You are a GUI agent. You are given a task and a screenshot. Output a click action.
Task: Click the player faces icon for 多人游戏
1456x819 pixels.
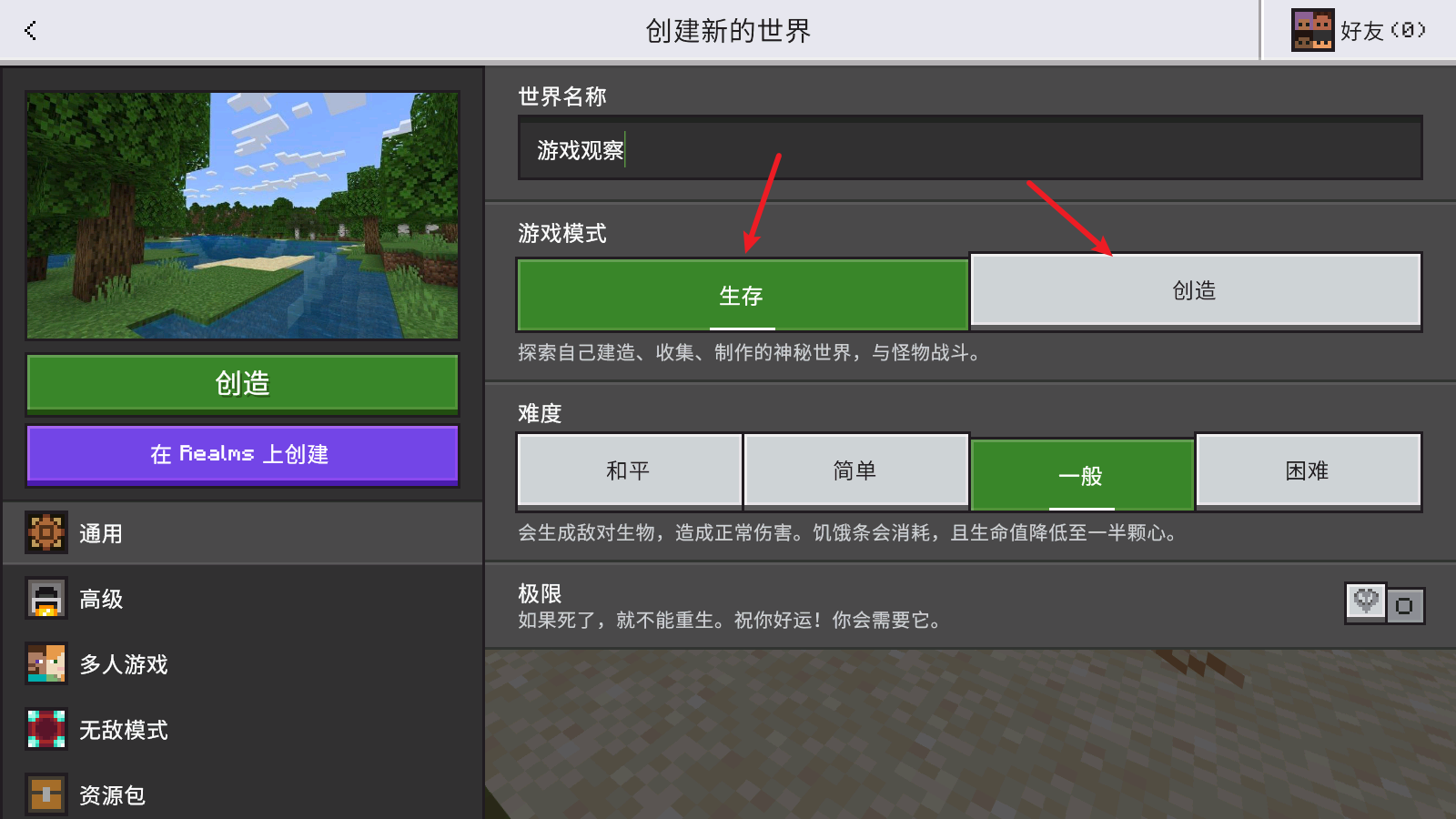46,664
